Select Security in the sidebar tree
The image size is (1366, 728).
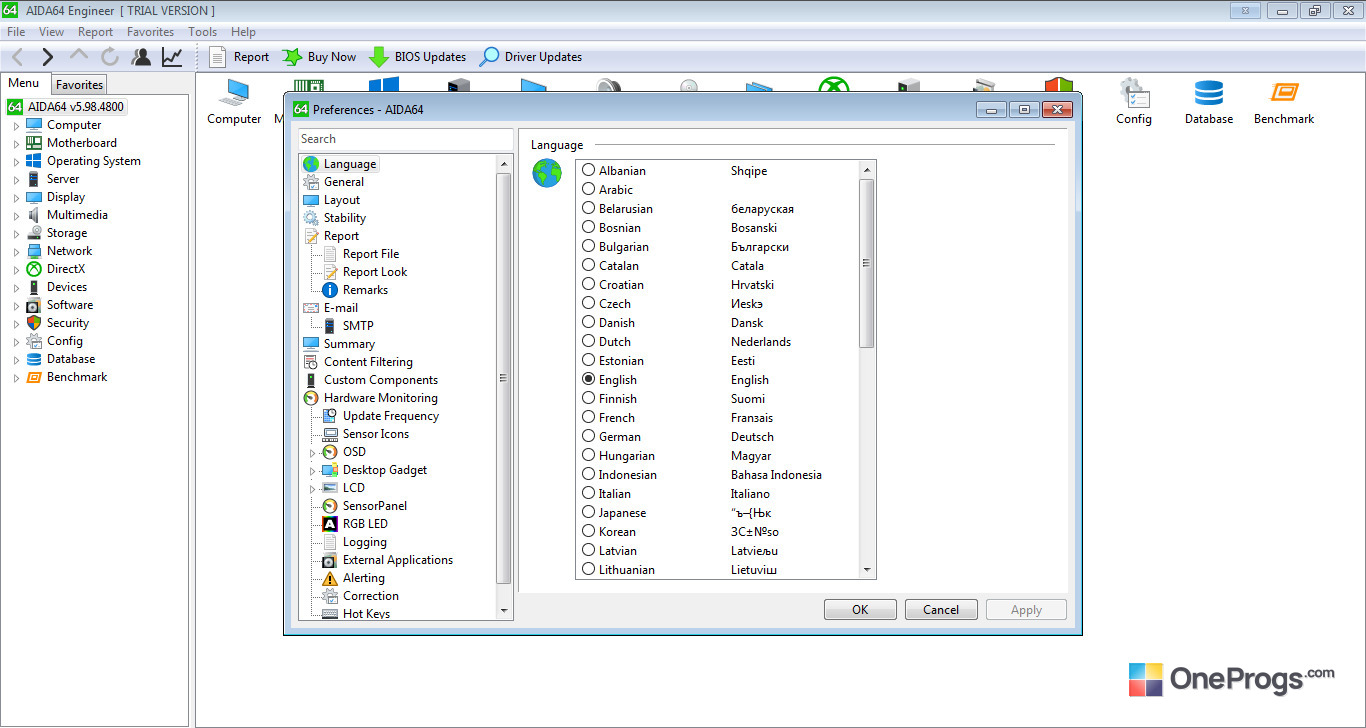[x=68, y=323]
